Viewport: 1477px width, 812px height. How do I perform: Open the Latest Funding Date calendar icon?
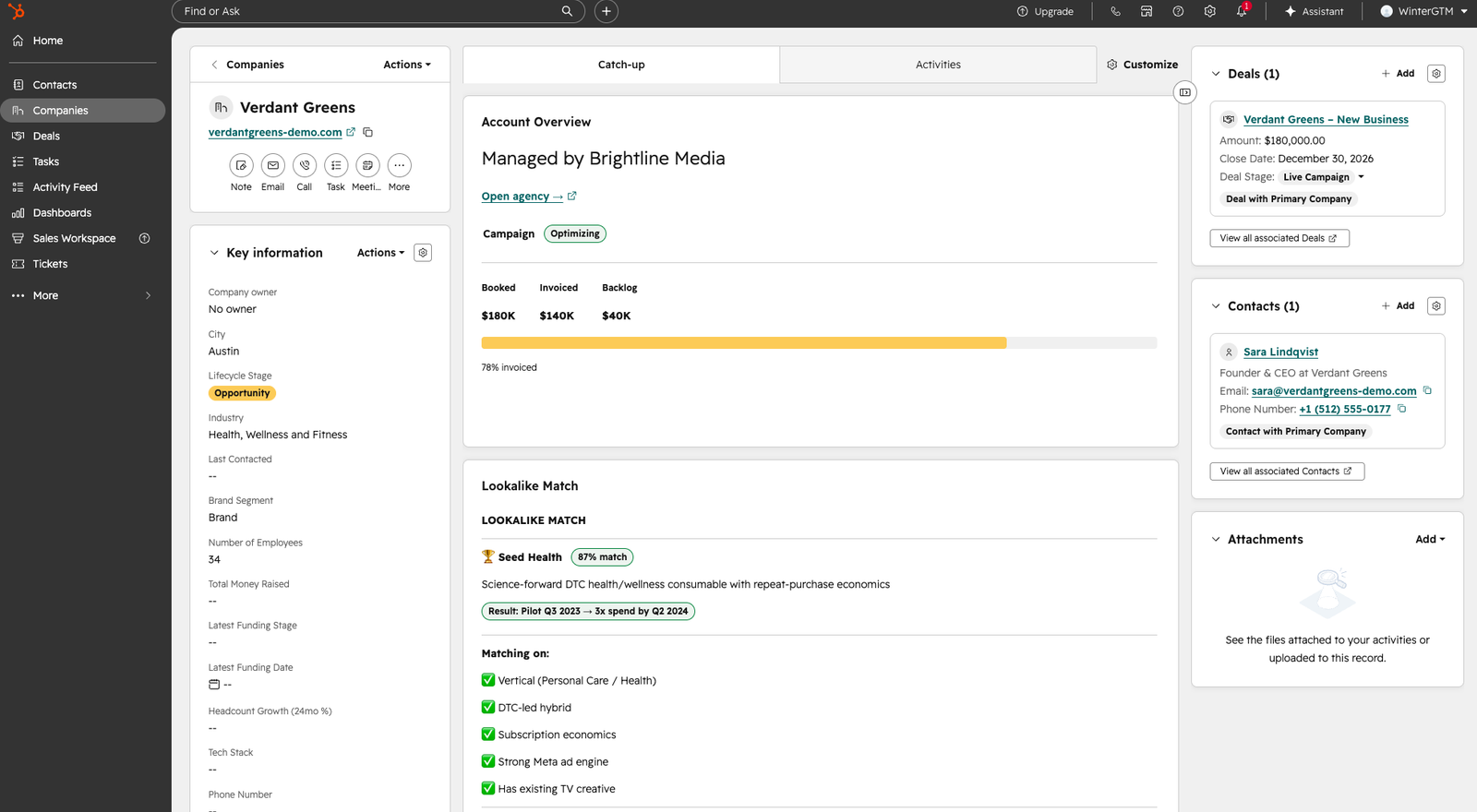pos(214,685)
